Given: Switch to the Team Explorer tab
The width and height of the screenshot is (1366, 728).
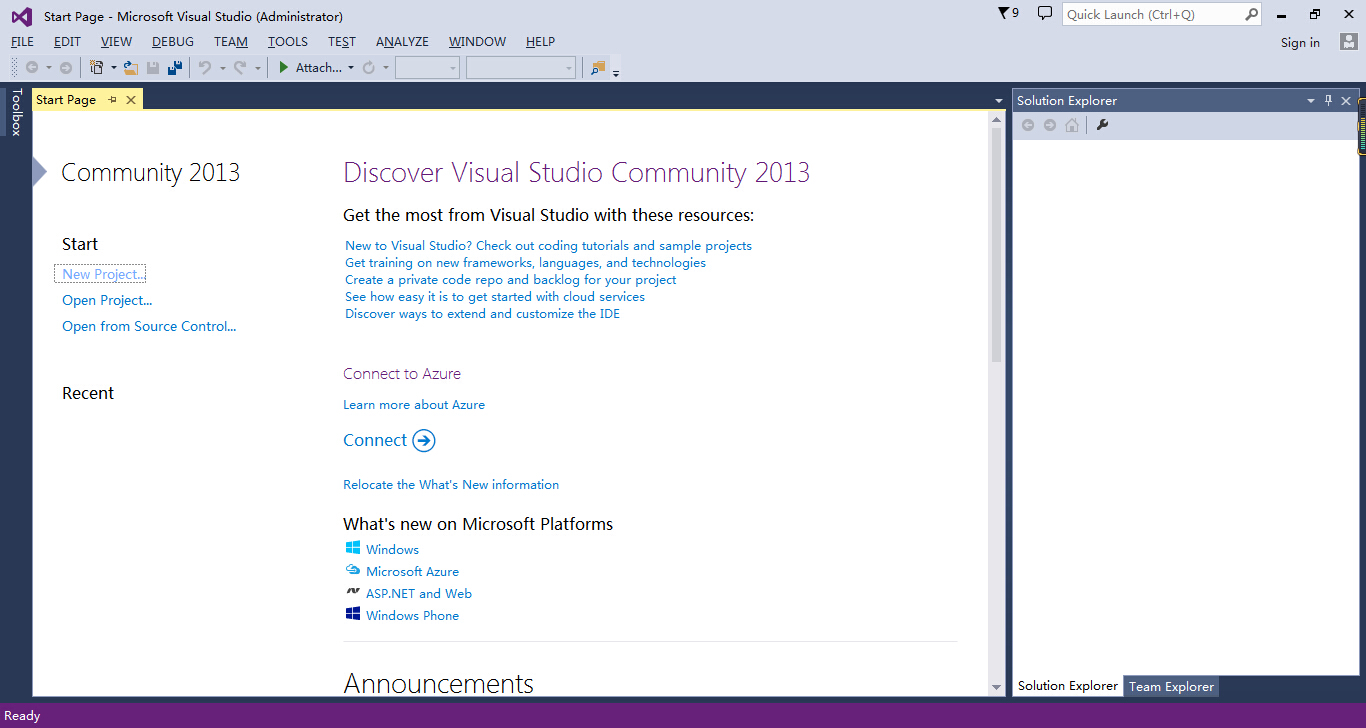Looking at the screenshot, I should 1171,686.
